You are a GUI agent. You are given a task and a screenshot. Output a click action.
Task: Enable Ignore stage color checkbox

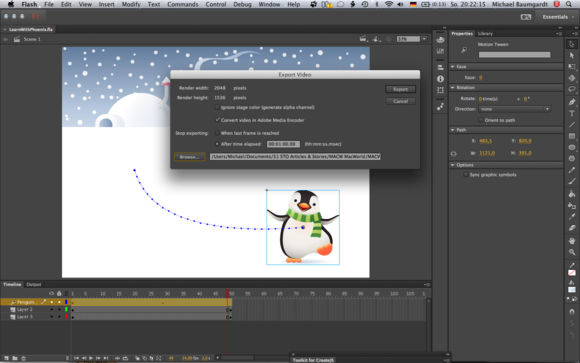click(217, 107)
